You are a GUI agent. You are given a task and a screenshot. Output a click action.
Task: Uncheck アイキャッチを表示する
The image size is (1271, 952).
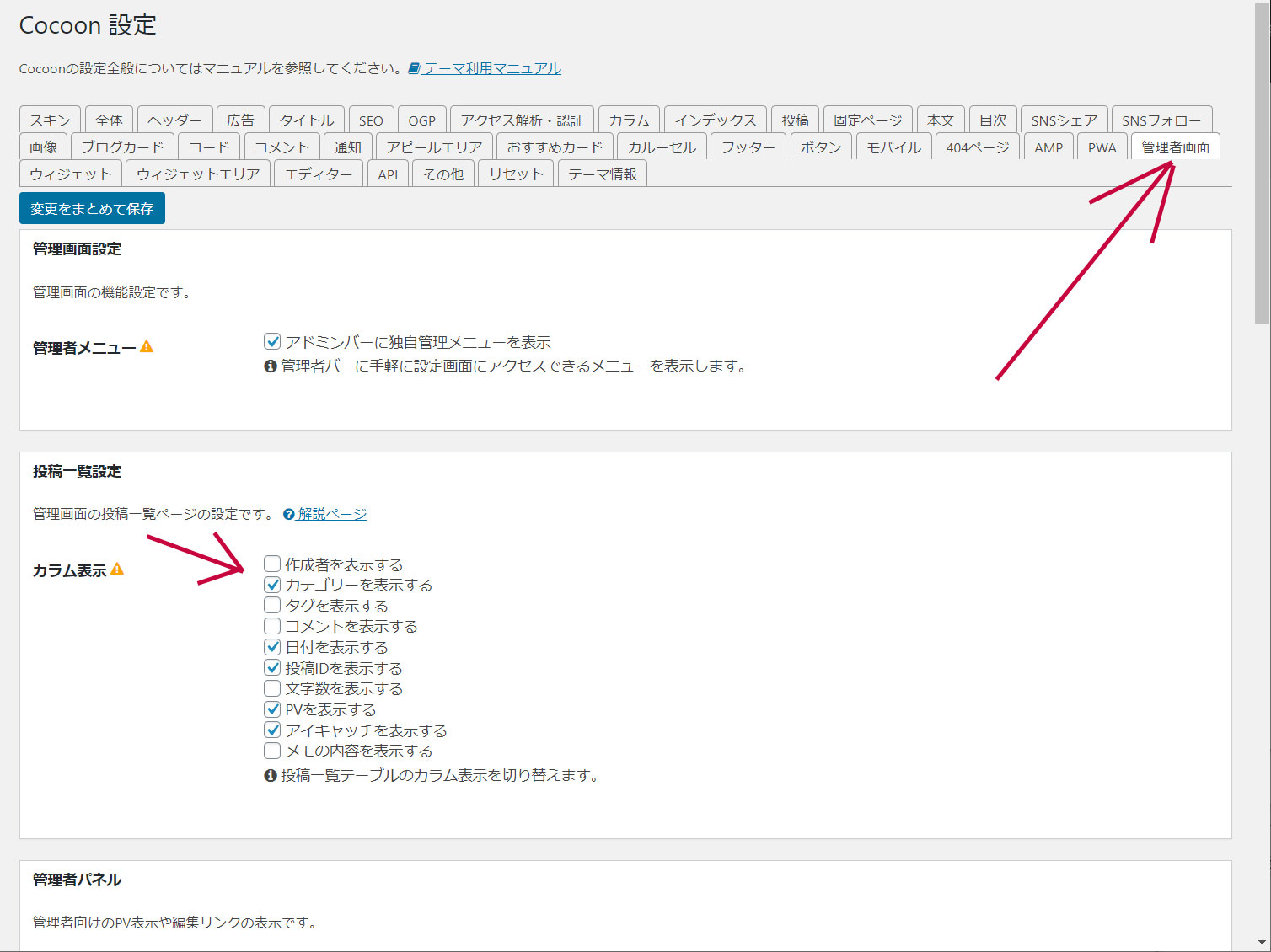pyautogui.click(x=272, y=730)
